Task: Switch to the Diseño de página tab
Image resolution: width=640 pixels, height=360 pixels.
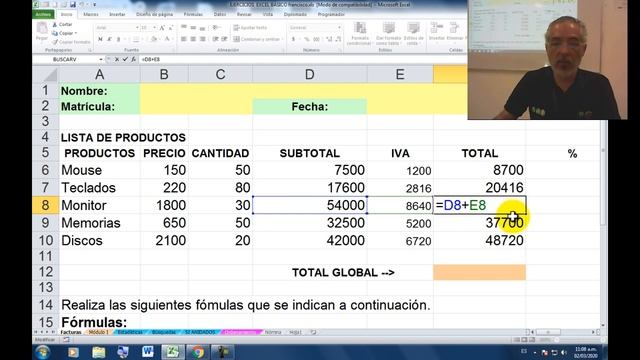Action: [154, 14]
